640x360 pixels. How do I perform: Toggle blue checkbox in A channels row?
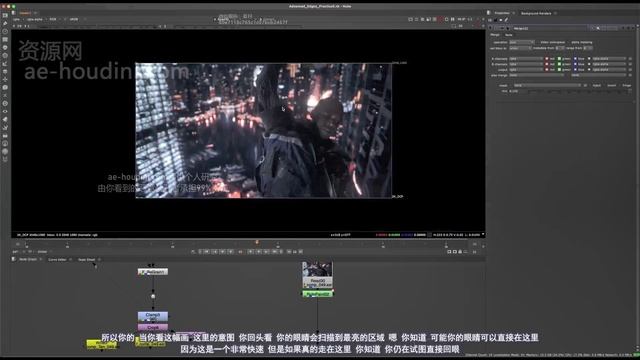point(575,59)
